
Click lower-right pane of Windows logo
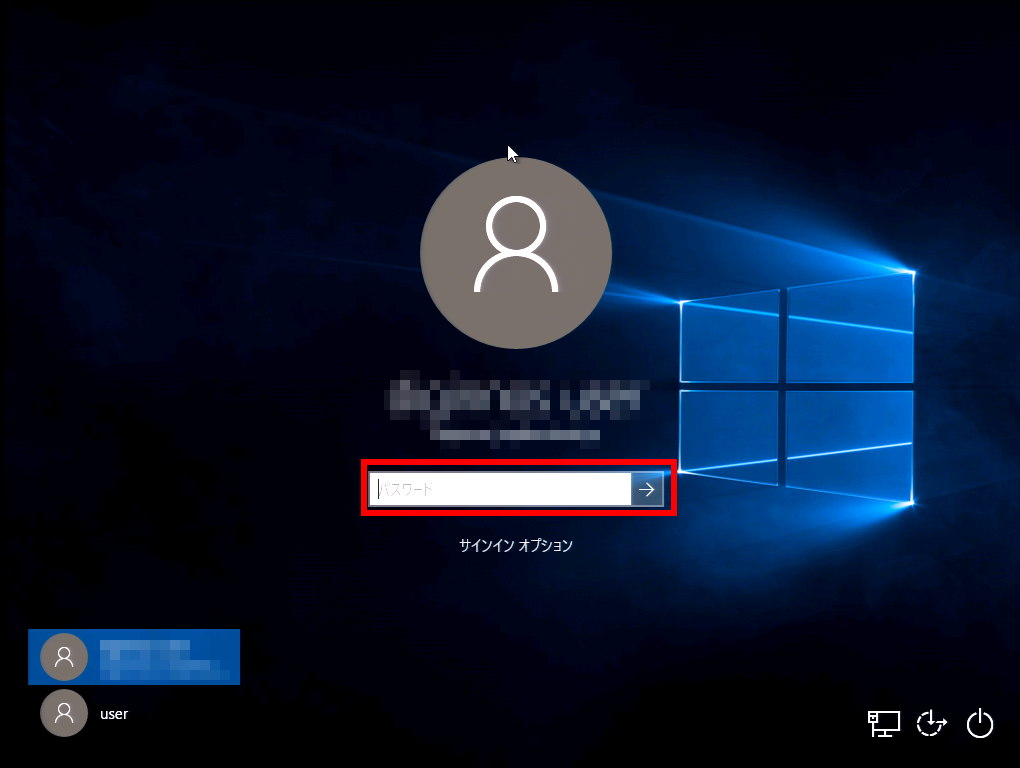tap(849, 445)
